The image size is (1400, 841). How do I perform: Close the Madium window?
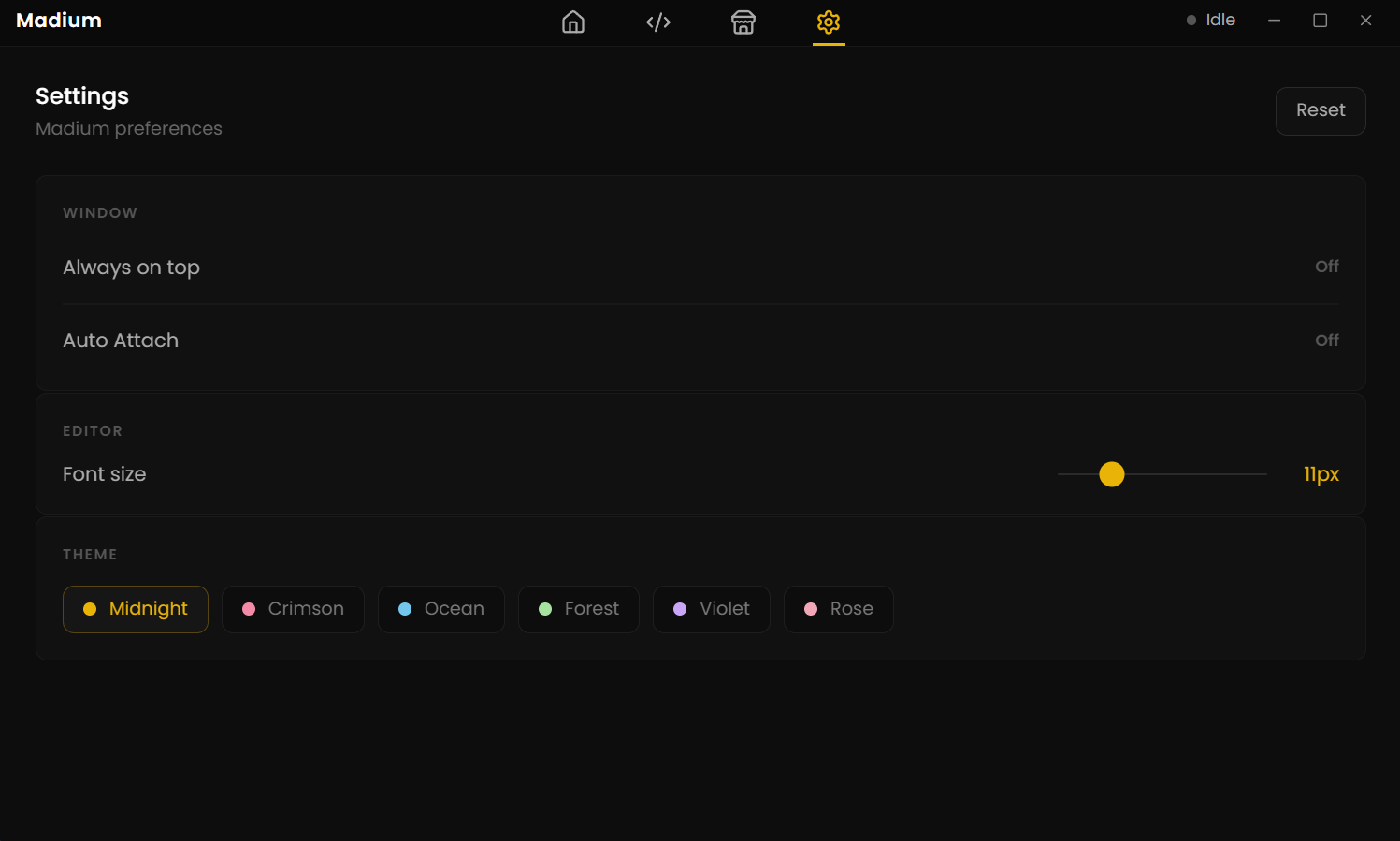point(1365,20)
